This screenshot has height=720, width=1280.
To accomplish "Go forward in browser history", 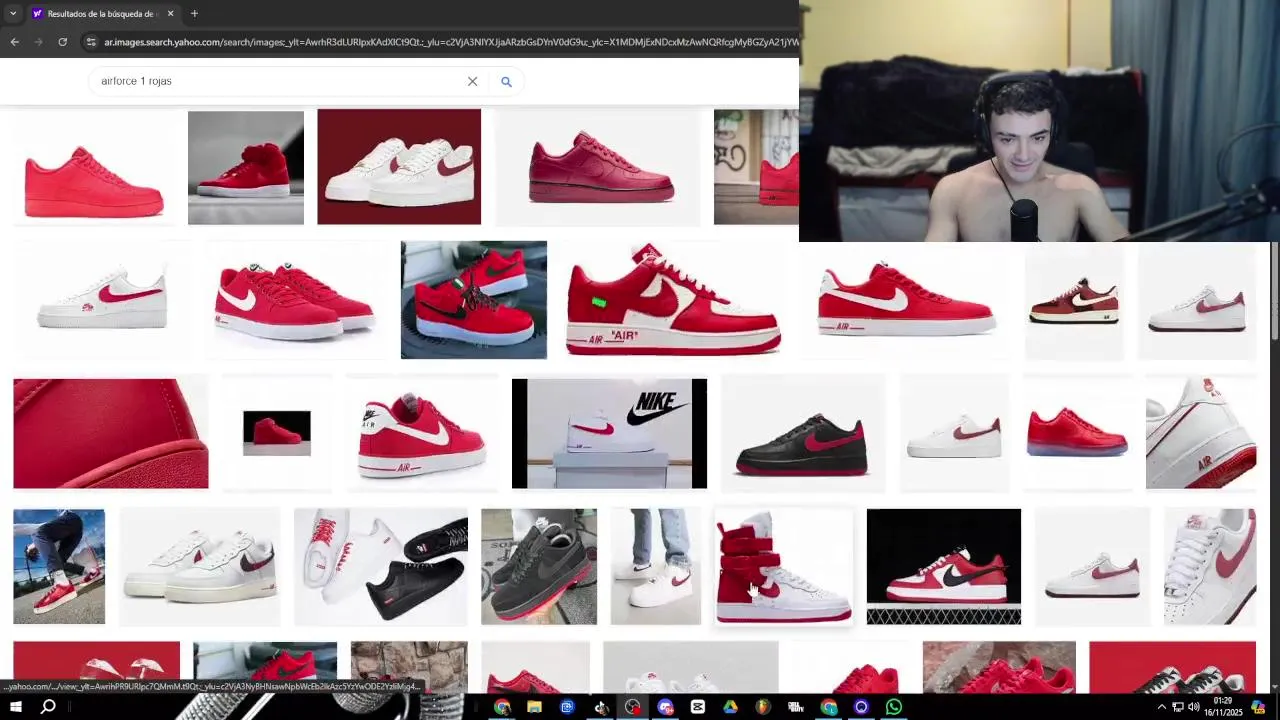I will point(38,42).
